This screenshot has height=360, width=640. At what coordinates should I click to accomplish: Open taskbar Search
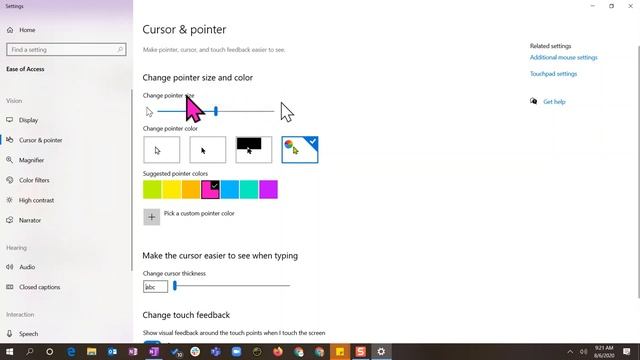(x=29, y=352)
